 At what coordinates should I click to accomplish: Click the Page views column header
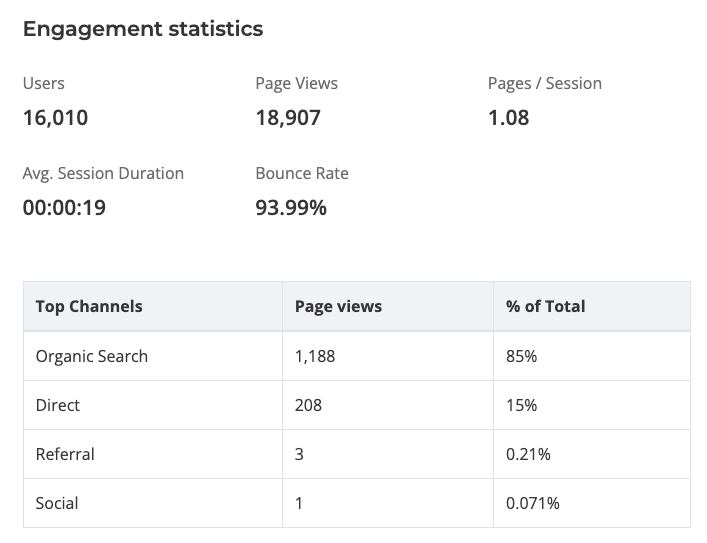(x=338, y=306)
